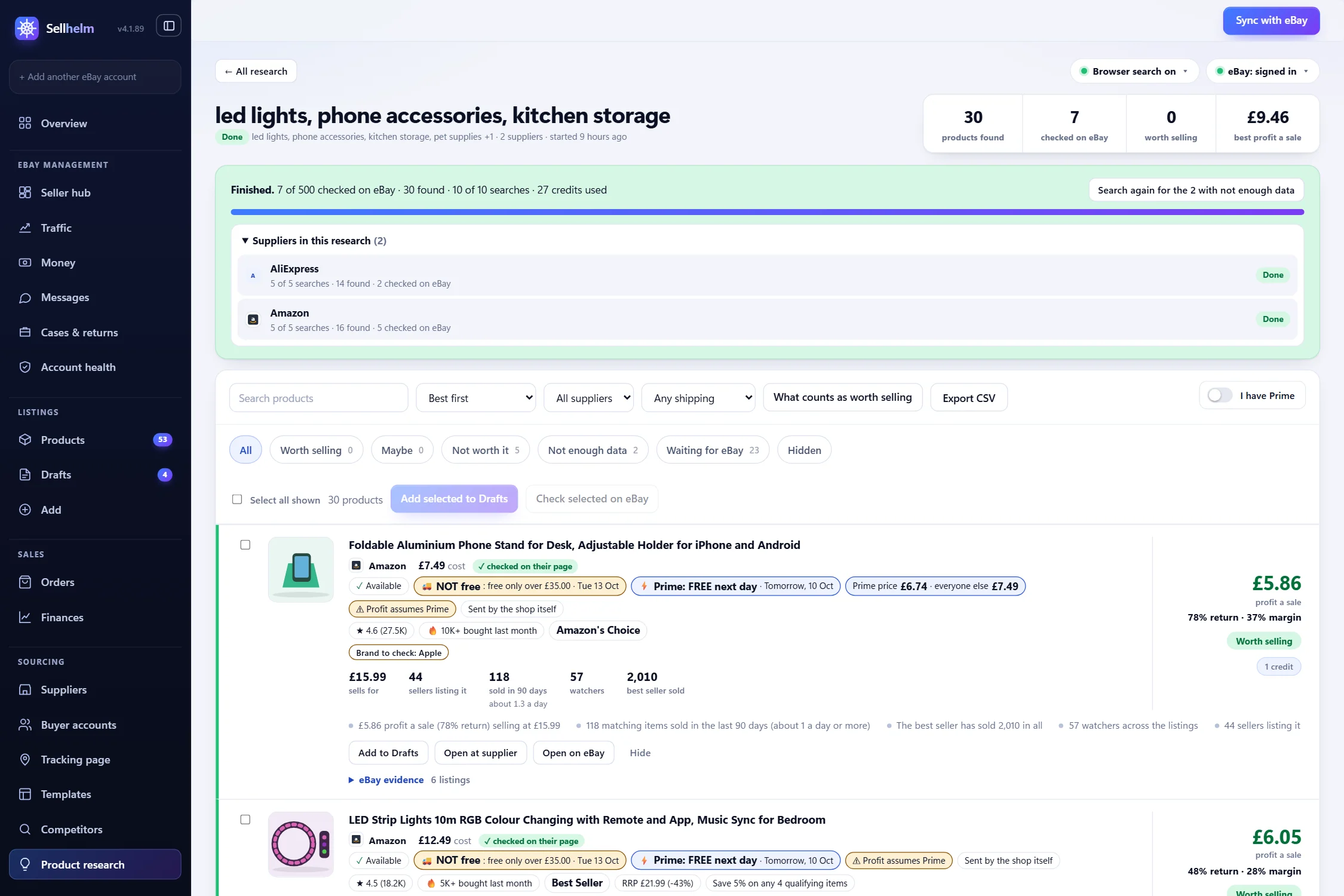Tick the LED Strip Lights checkbox
The width and height of the screenshot is (1344, 896).
coord(245,820)
